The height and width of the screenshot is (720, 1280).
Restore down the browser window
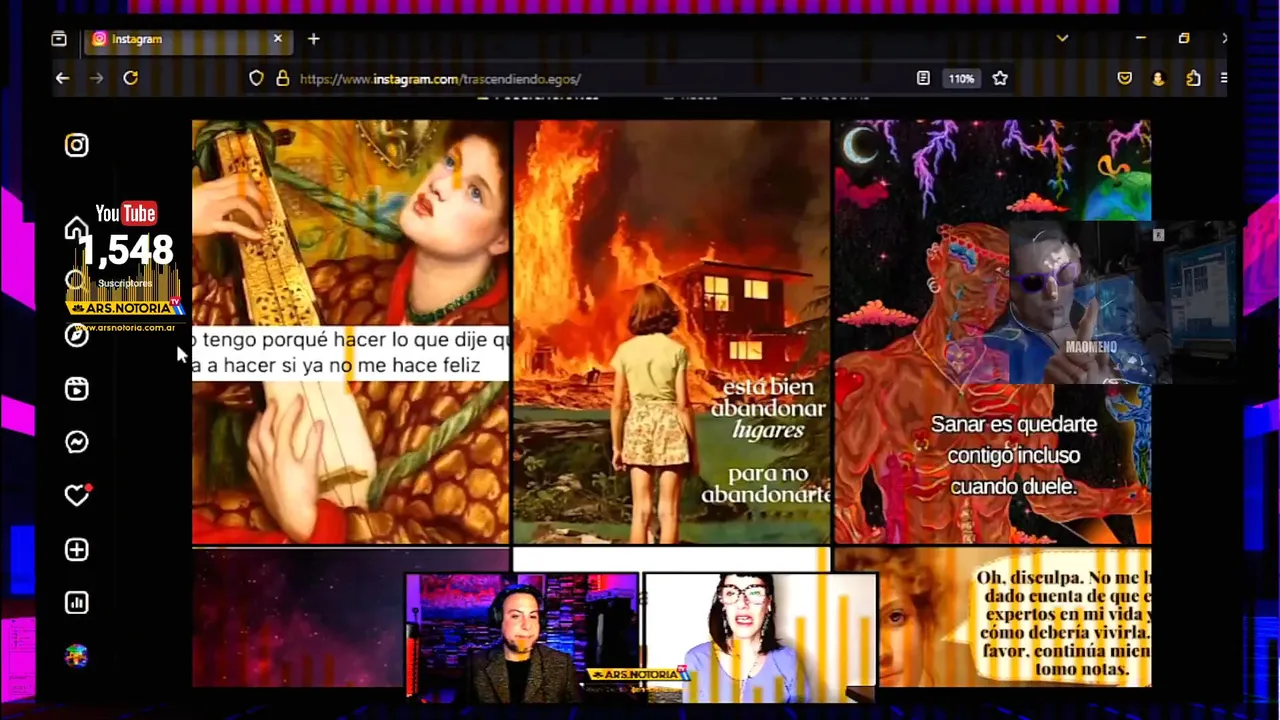[x=1184, y=38]
